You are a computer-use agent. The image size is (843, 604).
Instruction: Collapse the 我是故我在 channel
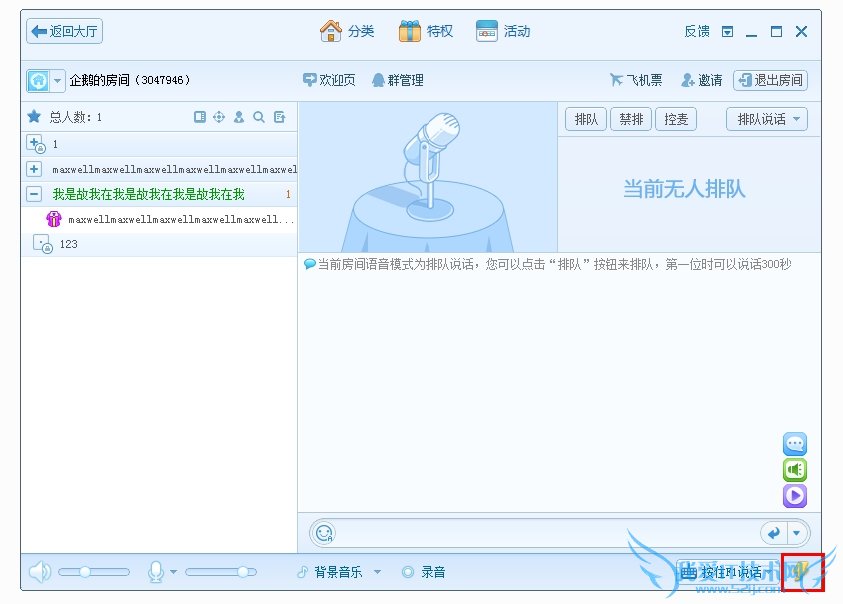pos(34,194)
